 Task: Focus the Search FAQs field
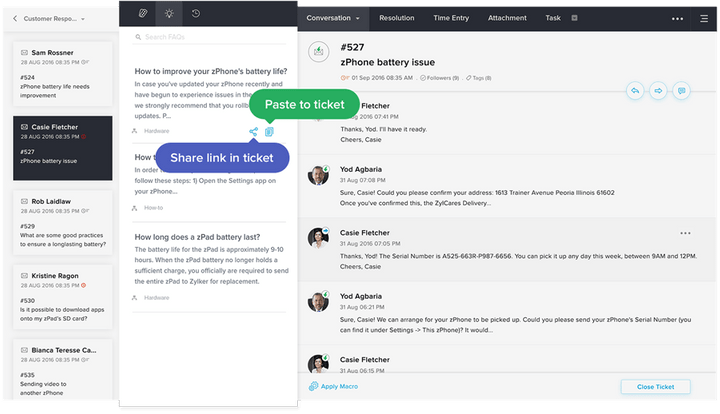point(209,37)
